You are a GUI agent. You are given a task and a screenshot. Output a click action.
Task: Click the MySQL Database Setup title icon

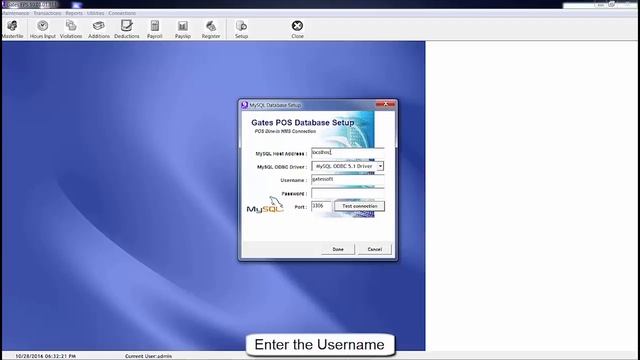pyautogui.click(x=244, y=105)
